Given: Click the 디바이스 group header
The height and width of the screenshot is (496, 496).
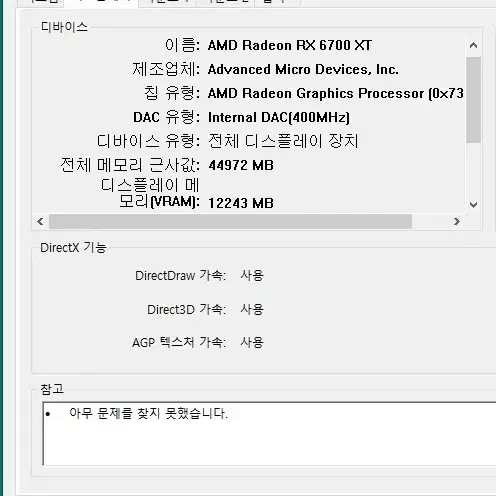Looking at the screenshot, I should pos(64,27).
